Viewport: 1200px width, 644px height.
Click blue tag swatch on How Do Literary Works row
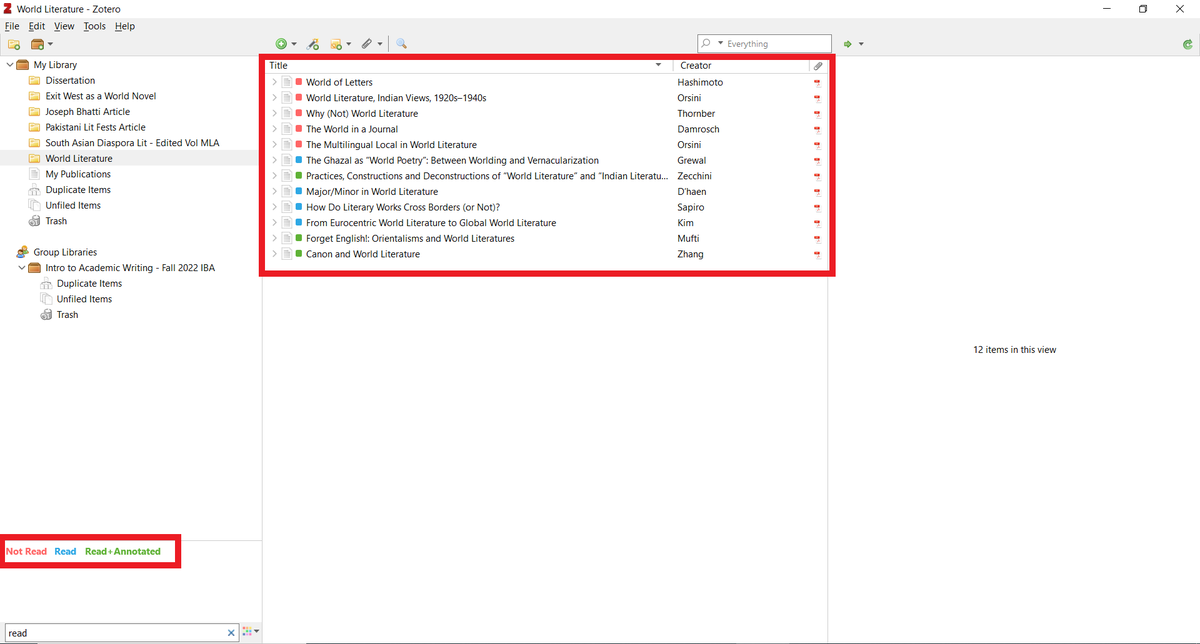(x=299, y=207)
